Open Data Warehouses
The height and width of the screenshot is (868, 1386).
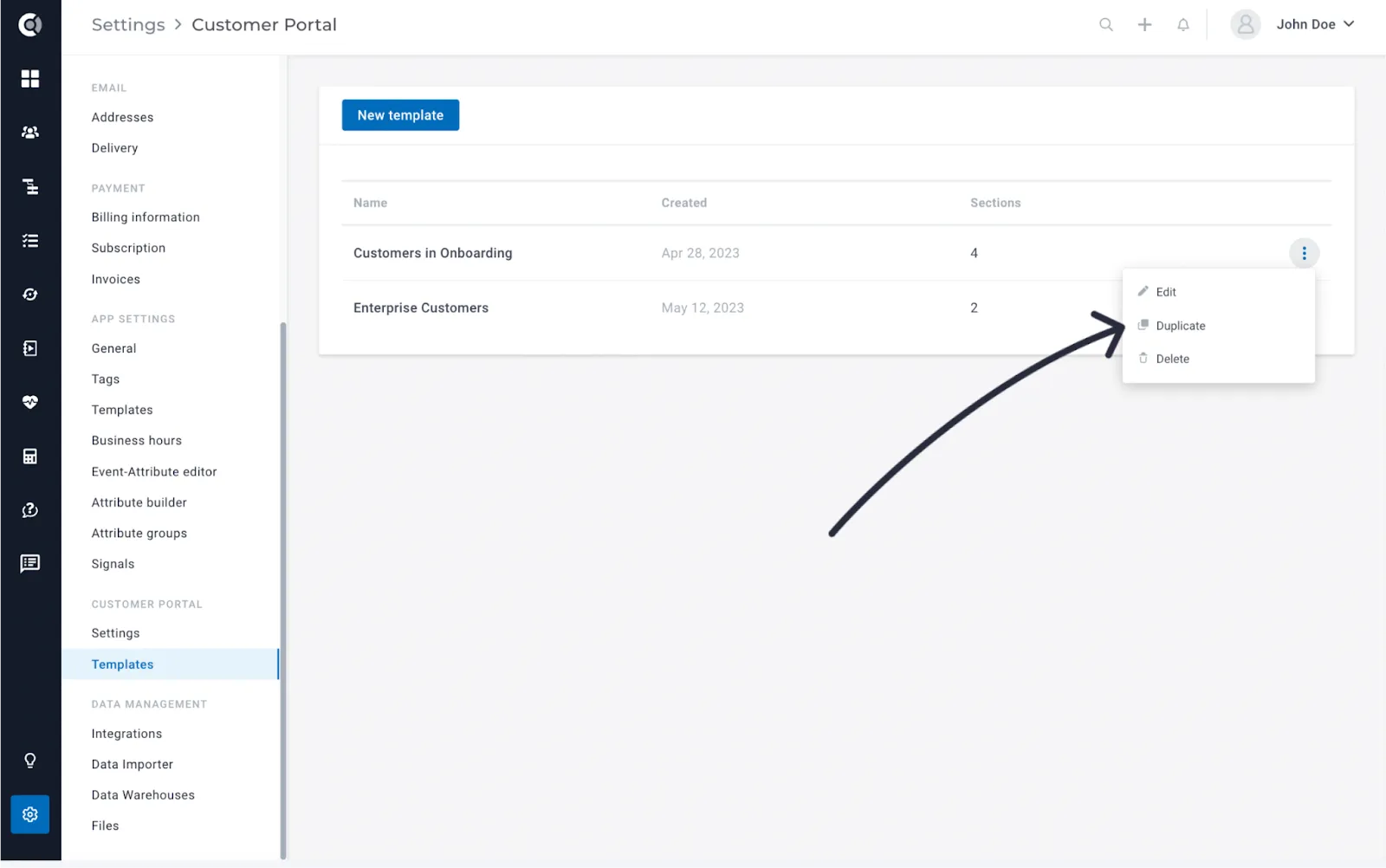pyautogui.click(x=143, y=795)
